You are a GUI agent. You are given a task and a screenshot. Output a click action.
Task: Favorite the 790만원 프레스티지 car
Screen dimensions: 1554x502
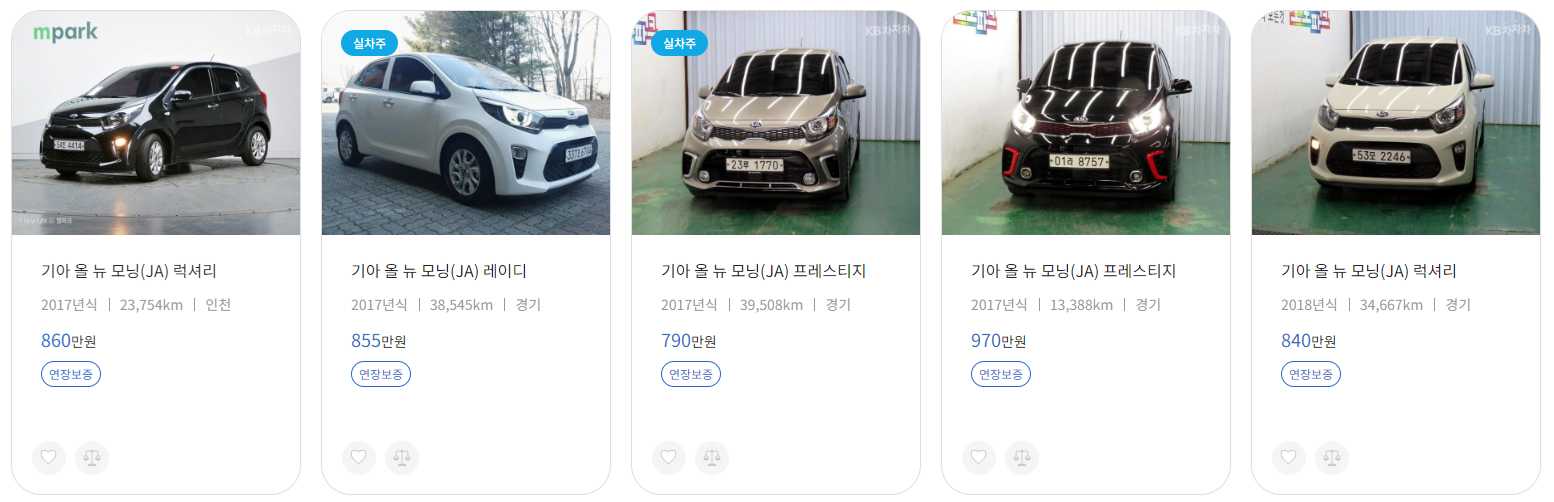click(669, 458)
